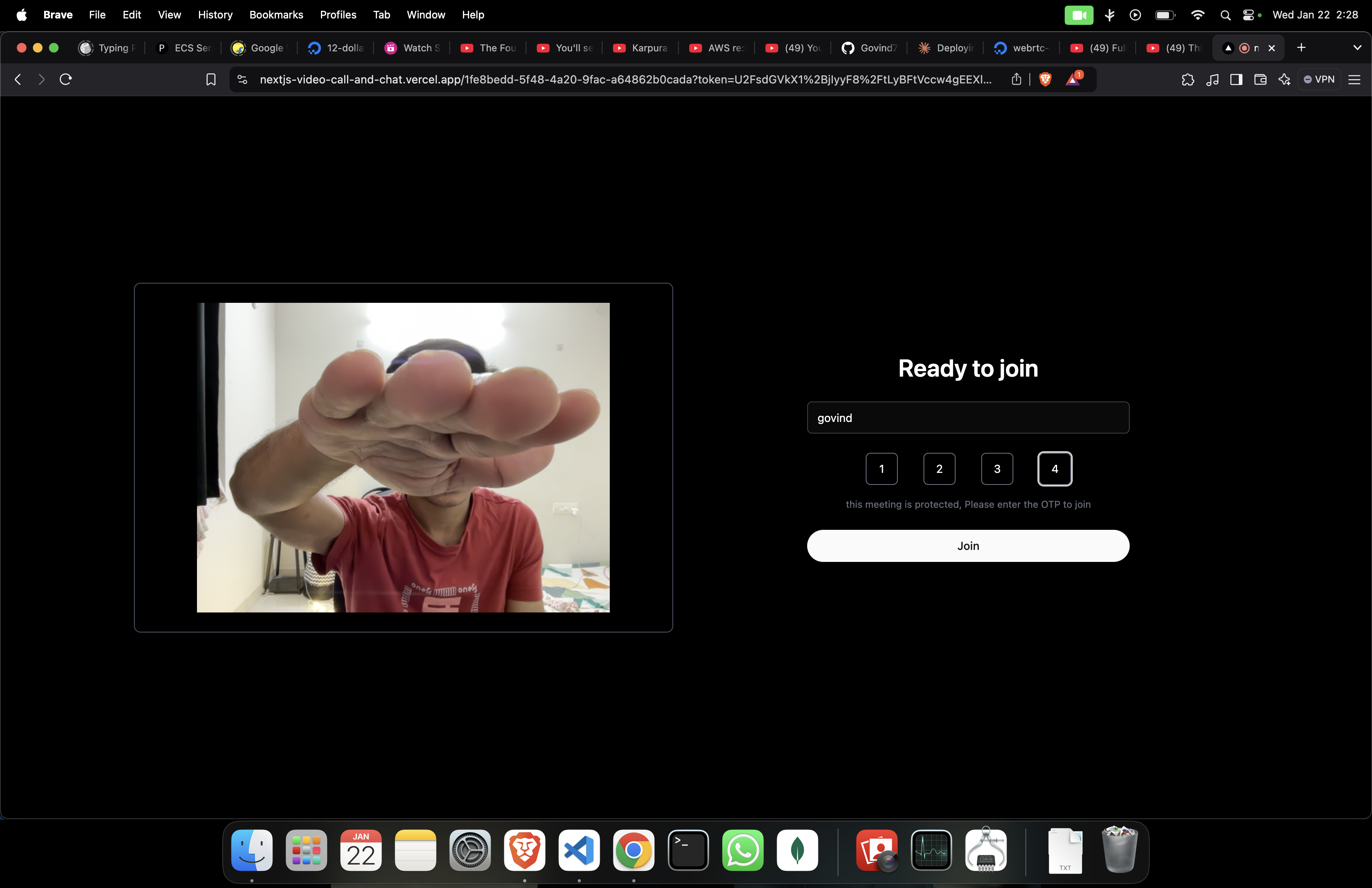Bookmark this page with bookmark icon
1372x888 pixels.
coord(211,79)
